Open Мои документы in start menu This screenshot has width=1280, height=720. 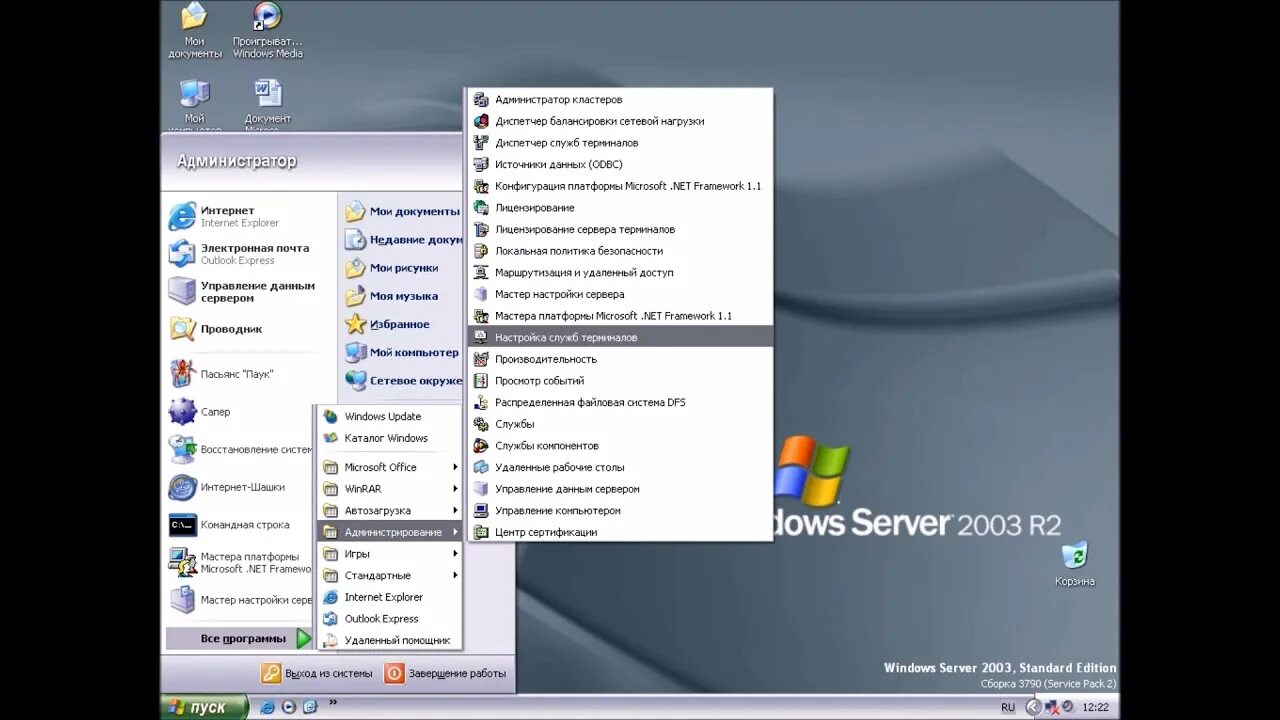pyautogui.click(x=402, y=211)
